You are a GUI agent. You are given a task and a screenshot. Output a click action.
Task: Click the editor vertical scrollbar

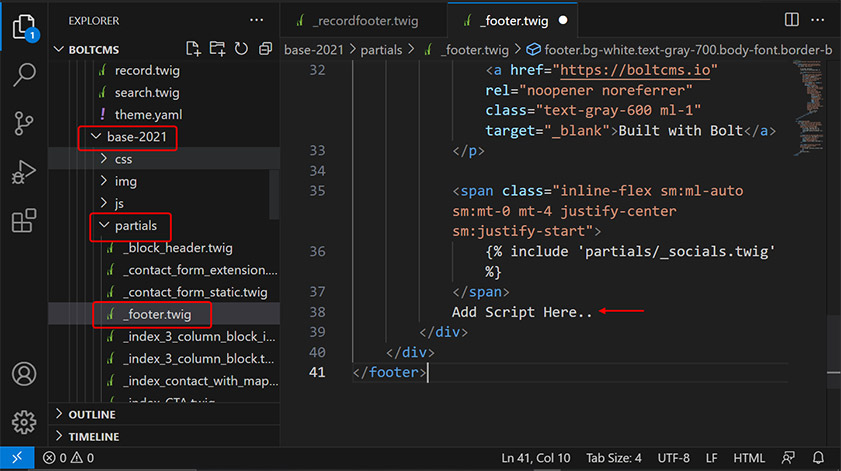[833, 351]
